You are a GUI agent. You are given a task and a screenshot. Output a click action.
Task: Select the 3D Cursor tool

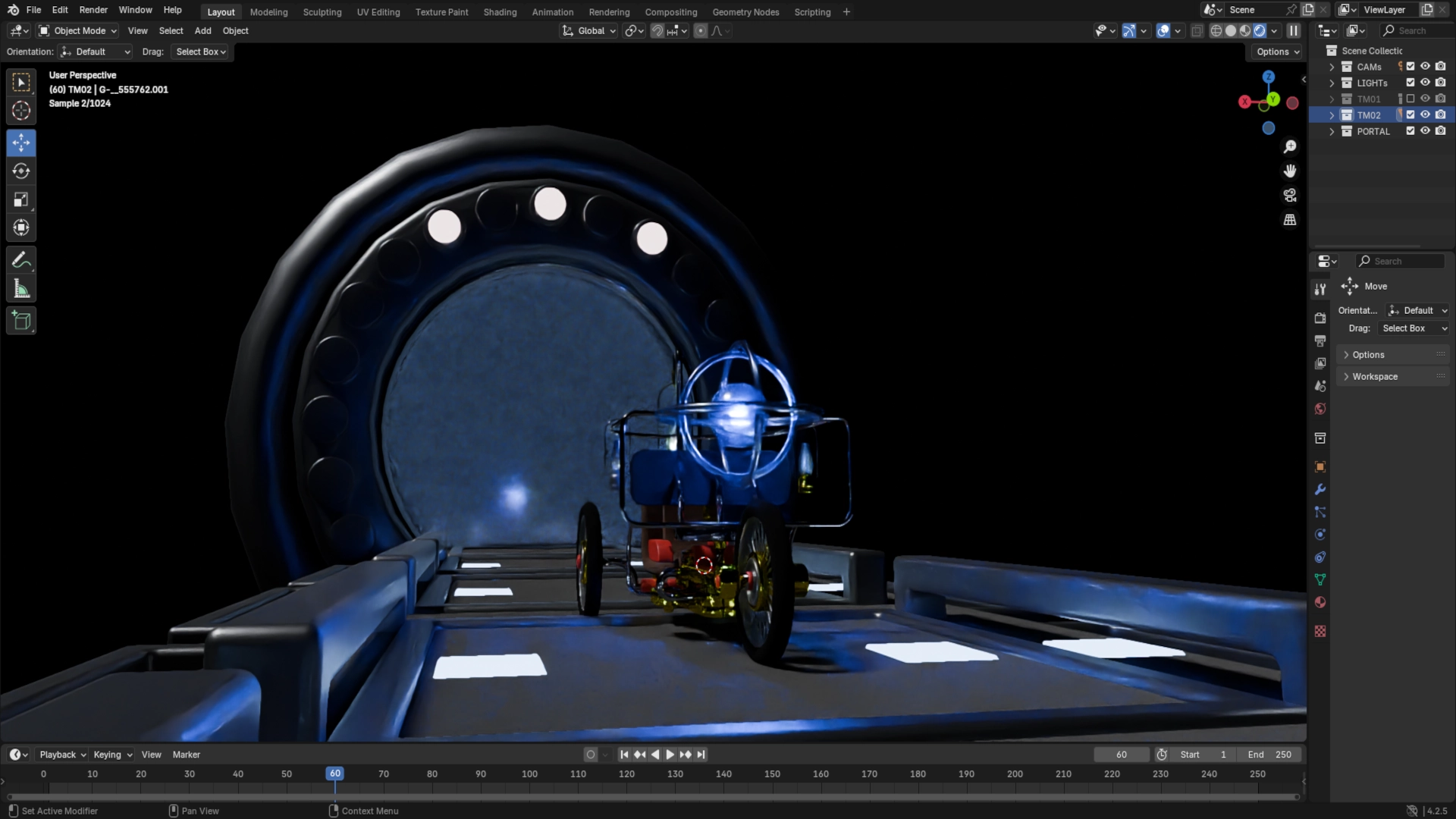pyautogui.click(x=21, y=111)
